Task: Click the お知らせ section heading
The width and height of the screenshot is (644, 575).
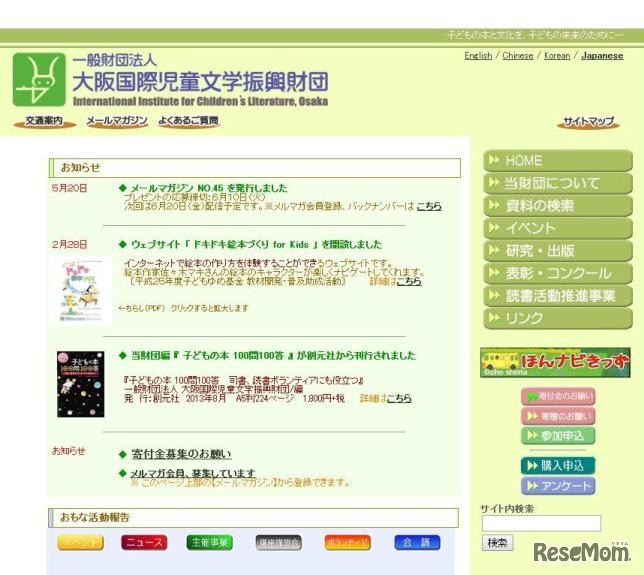Action: (80, 168)
